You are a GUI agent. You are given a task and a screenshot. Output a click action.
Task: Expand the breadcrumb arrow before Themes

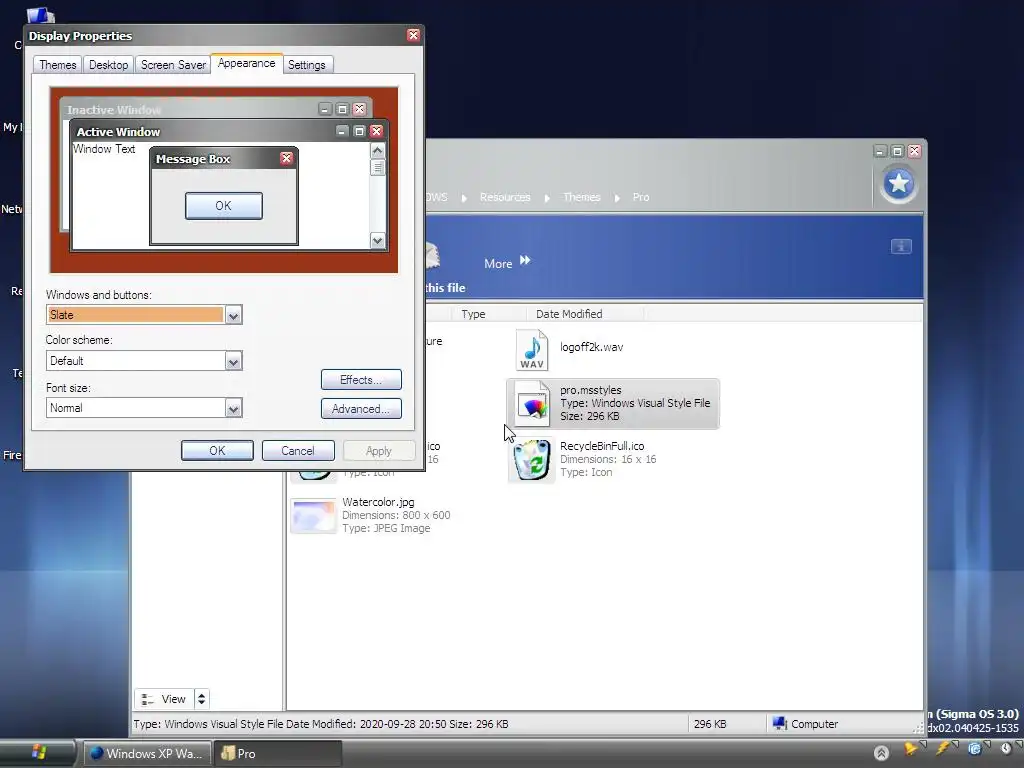point(547,198)
